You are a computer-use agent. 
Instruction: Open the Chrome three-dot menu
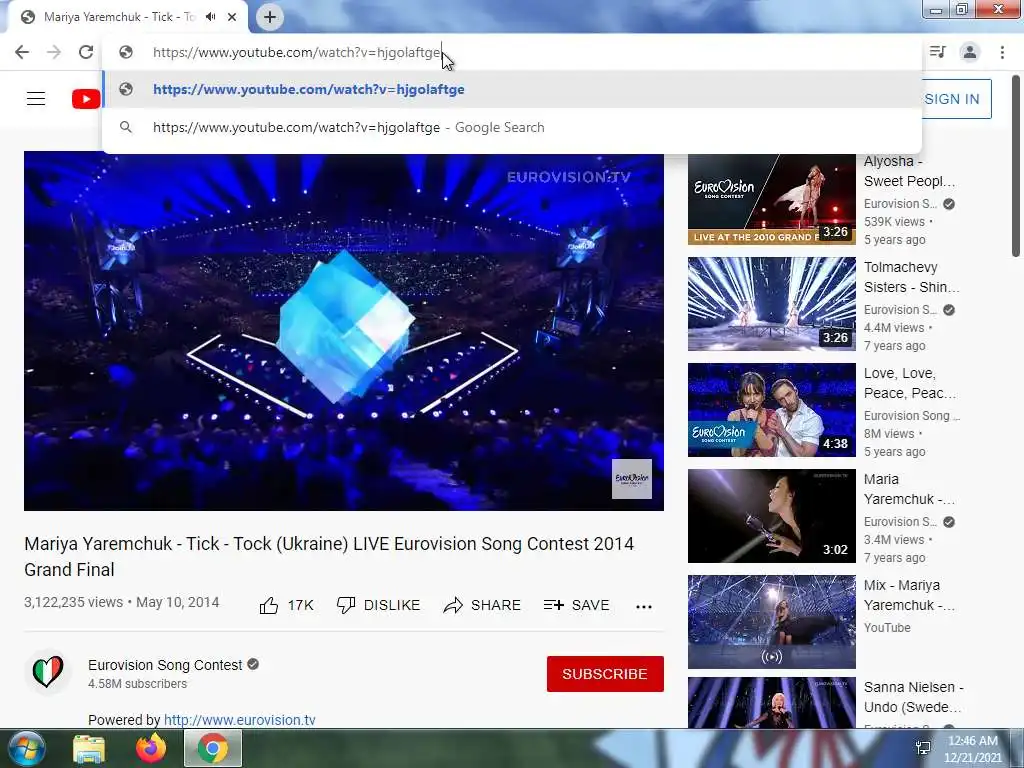pos(1002,52)
